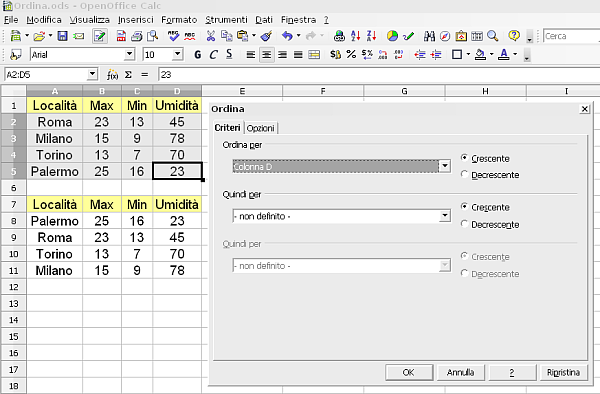Select Decrescente for first Quindi per

point(490,224)
